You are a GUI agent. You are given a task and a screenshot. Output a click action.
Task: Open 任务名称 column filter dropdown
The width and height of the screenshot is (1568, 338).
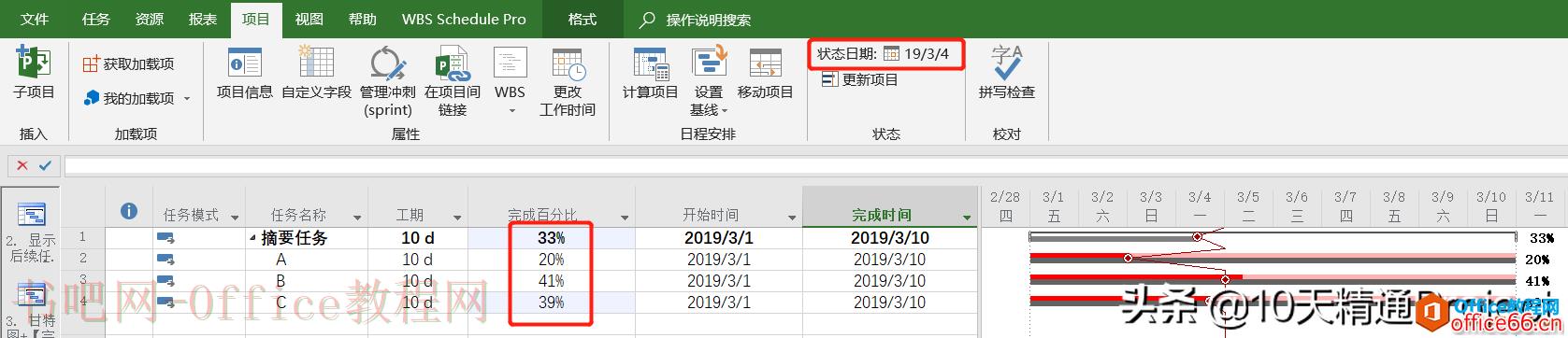(357, 218)
